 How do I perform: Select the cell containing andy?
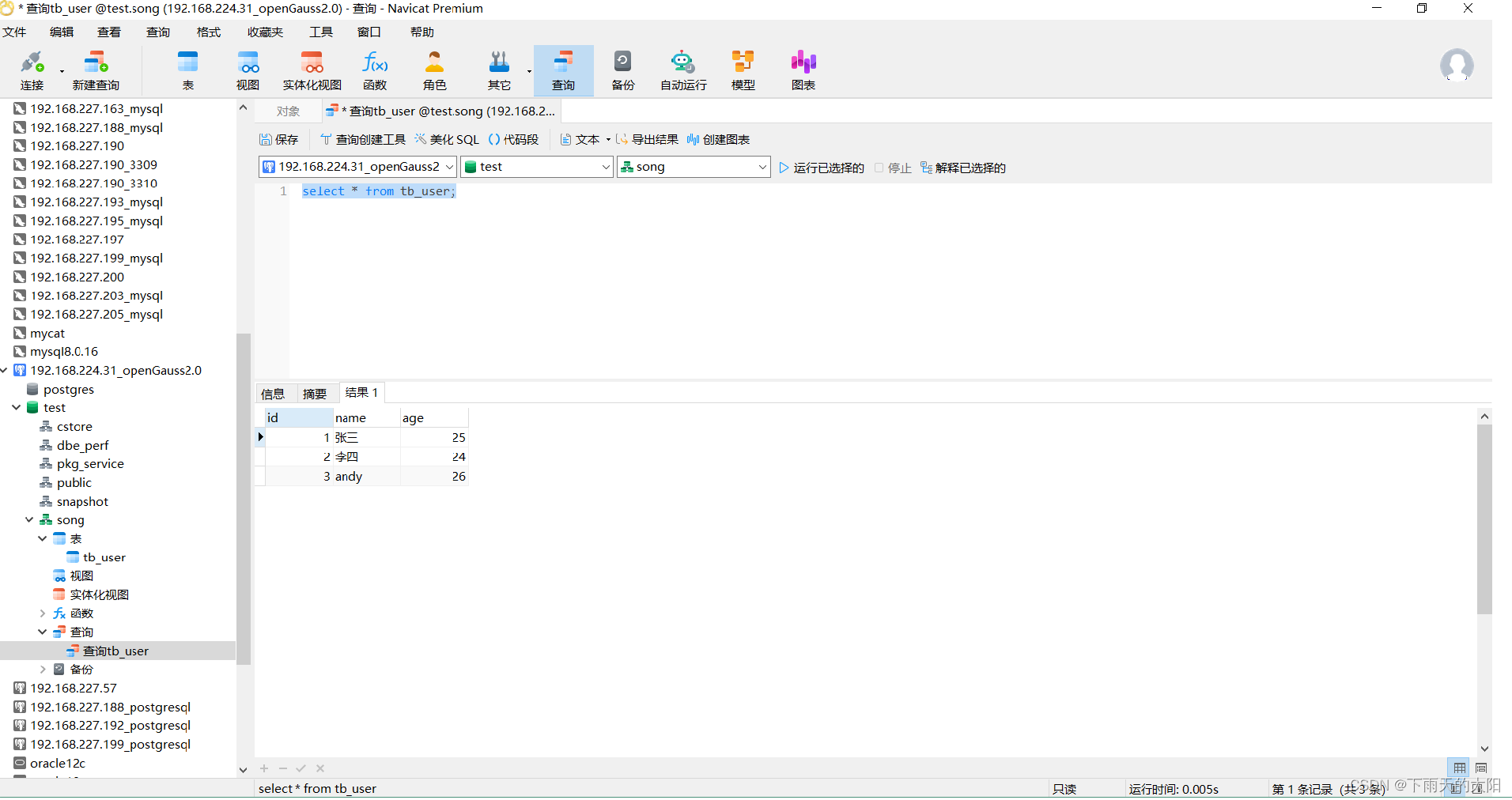click(367, 477)
